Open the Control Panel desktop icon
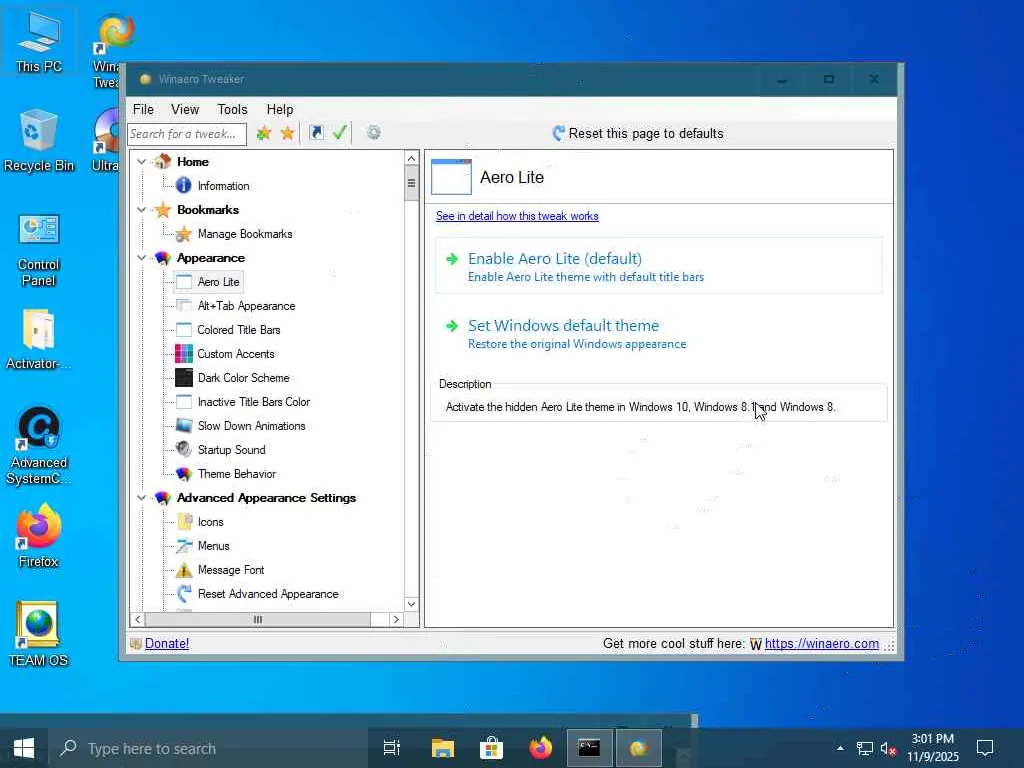Viewport: 1024px width, 768px height. (39, 251)
